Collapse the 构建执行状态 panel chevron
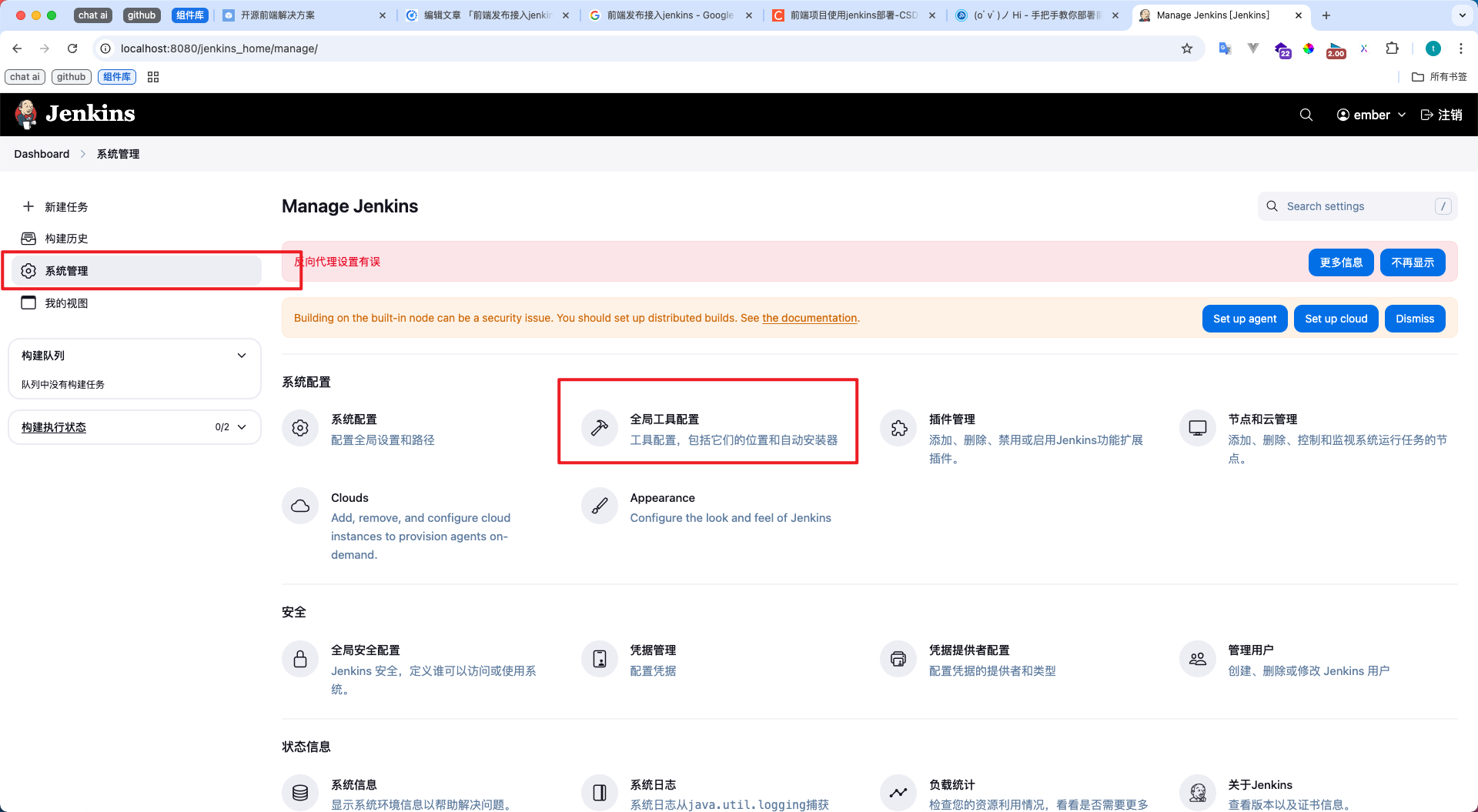The height and width of the screenshot is (812, 1478). [x=242, y=427]
